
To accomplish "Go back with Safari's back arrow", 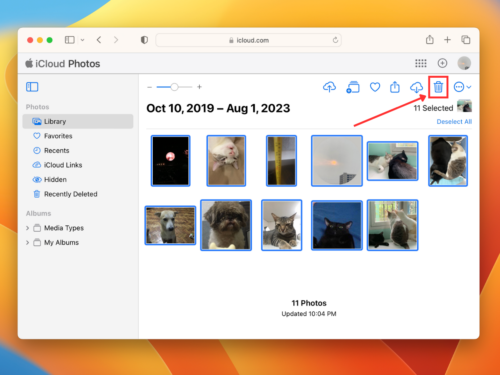I will click(x=99, y=40).
